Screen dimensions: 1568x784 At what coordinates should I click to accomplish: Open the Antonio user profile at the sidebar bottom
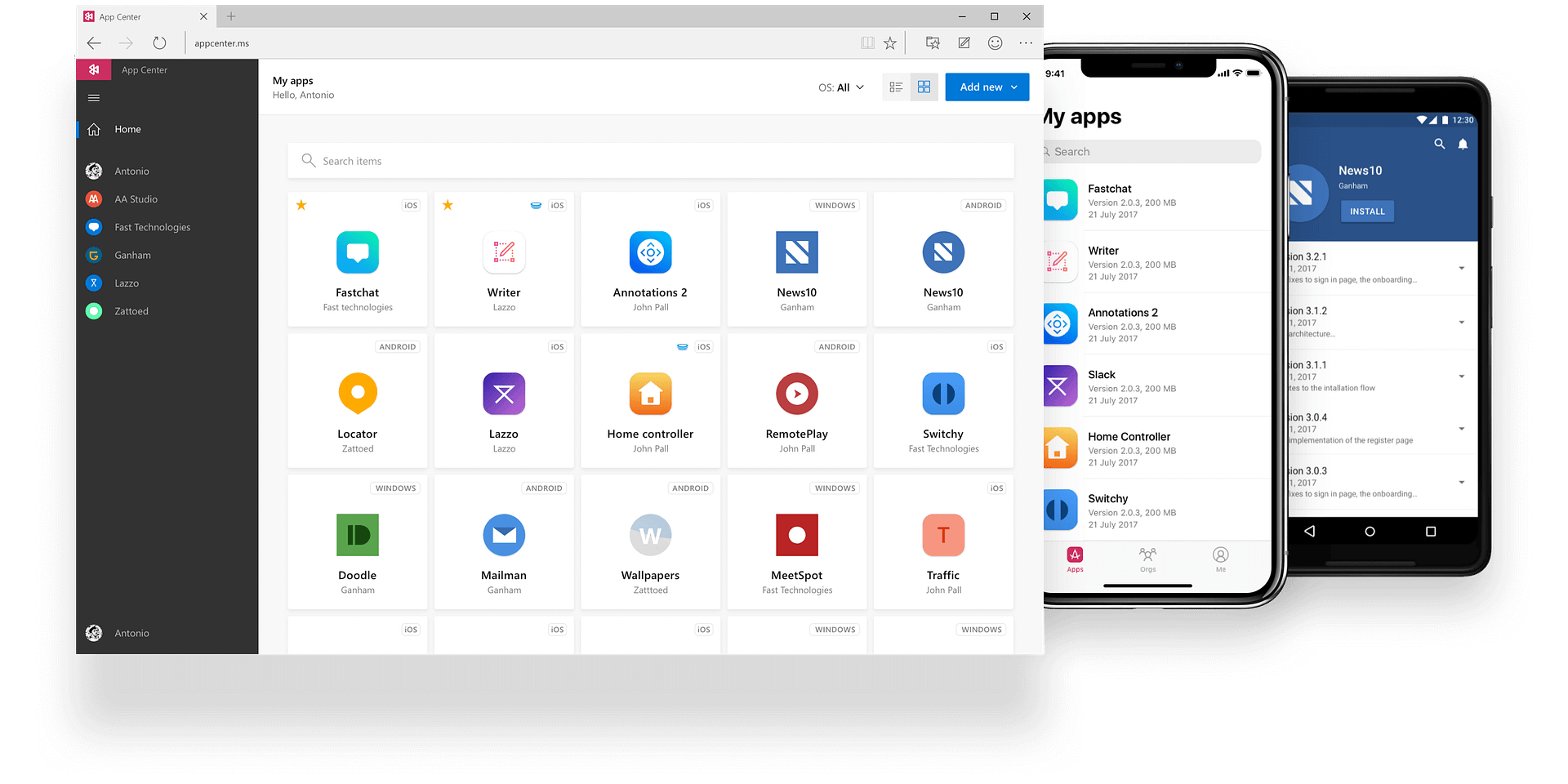click(131, 633)
